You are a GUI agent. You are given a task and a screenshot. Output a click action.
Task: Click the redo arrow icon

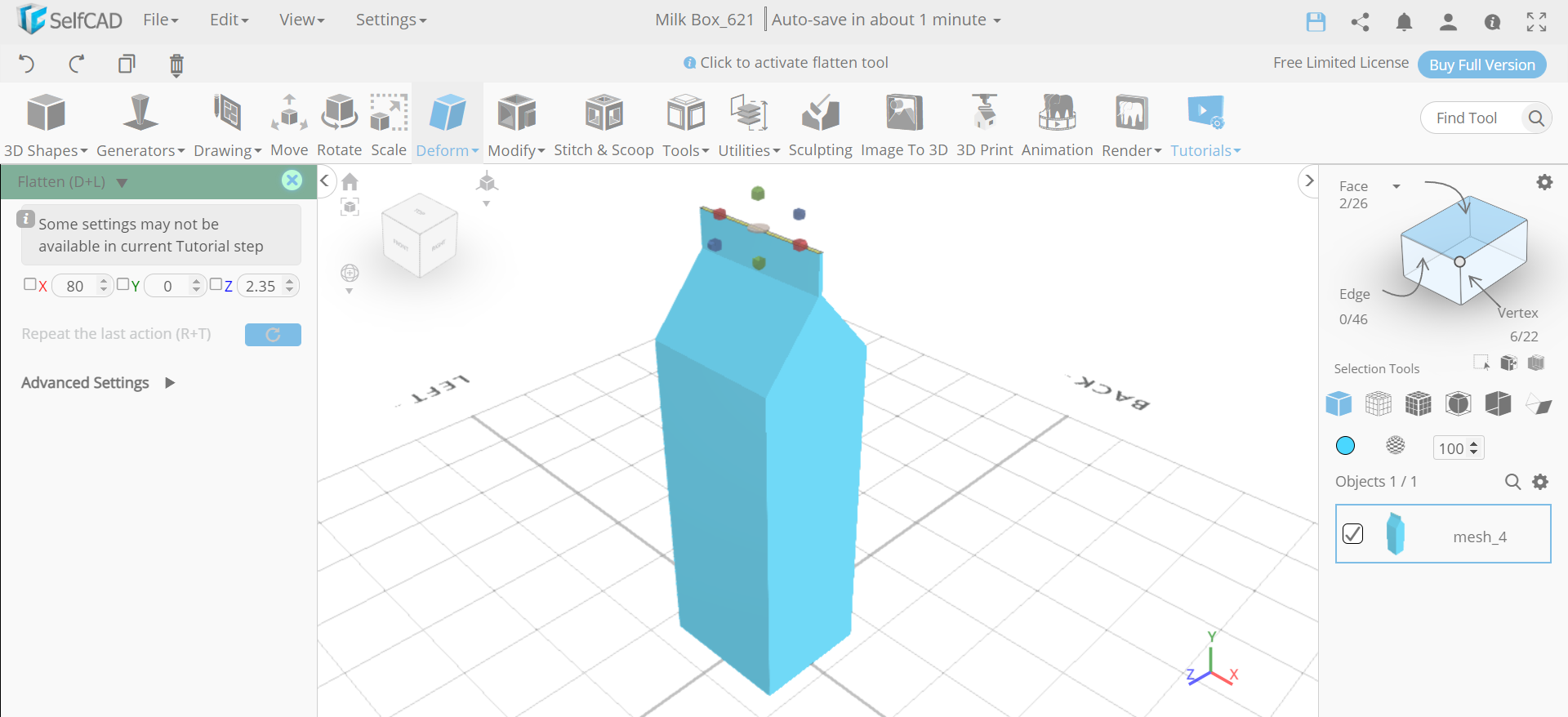pos(77,64)
